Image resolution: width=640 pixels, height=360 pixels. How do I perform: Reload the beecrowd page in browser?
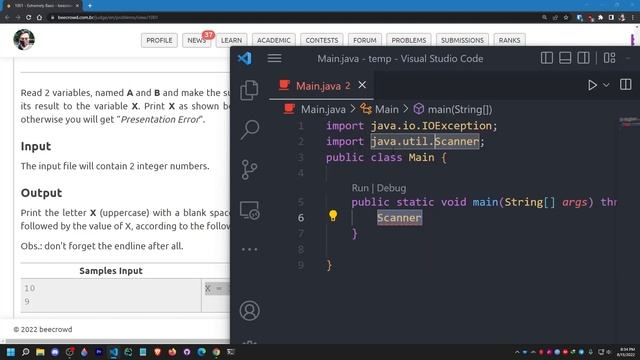[28, 18]
